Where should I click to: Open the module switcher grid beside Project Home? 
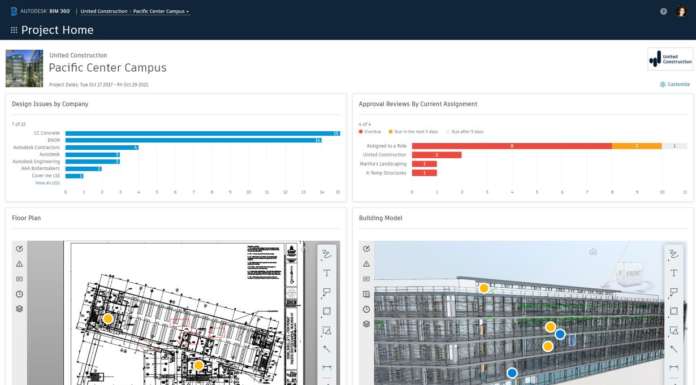(14, 30)
